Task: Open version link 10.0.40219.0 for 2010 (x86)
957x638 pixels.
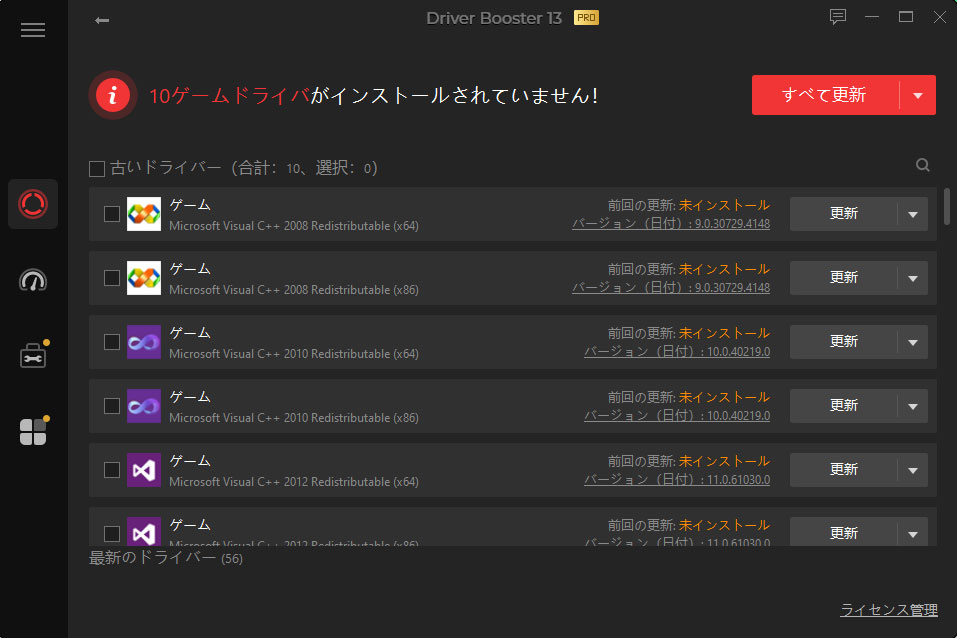Action: point(677,416)
